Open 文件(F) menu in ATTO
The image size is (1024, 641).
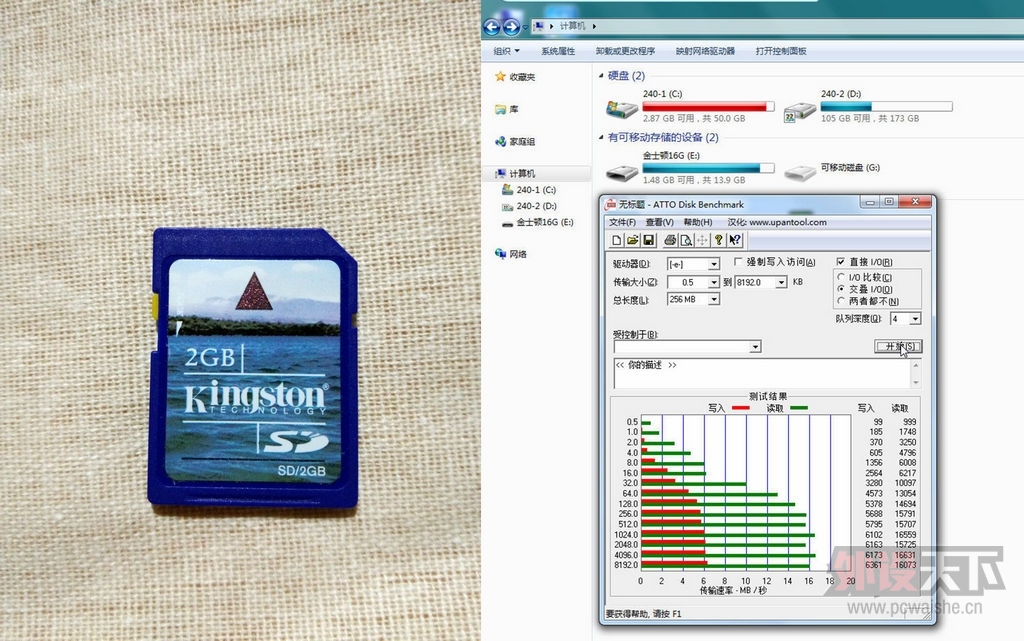[622, 222]
